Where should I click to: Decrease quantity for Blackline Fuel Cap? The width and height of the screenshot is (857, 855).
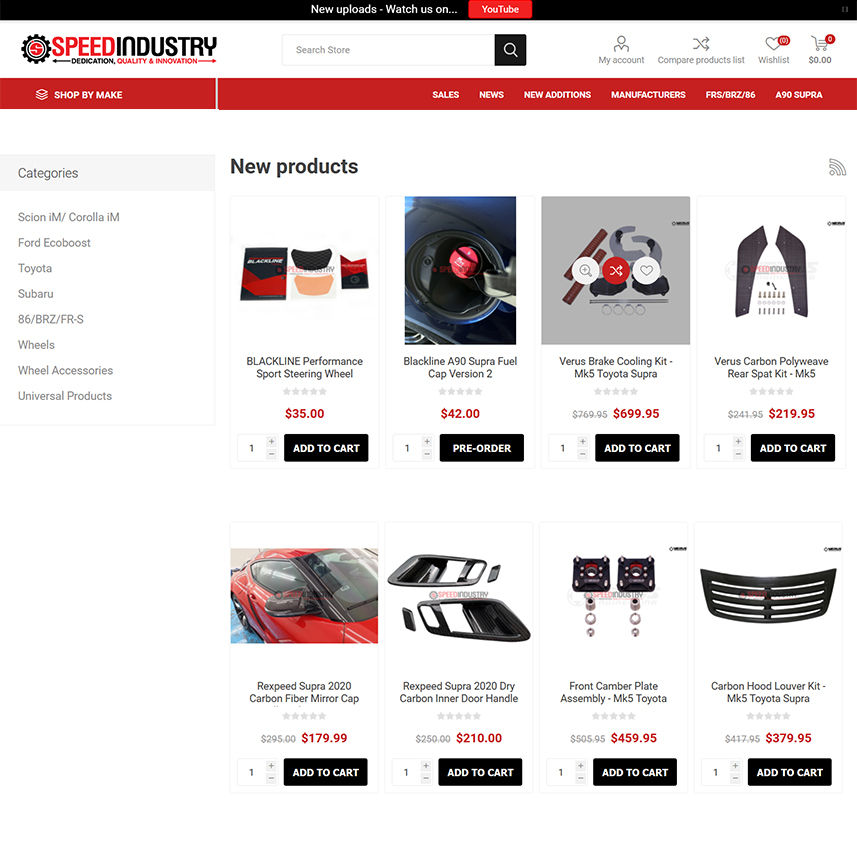(427, 454)
